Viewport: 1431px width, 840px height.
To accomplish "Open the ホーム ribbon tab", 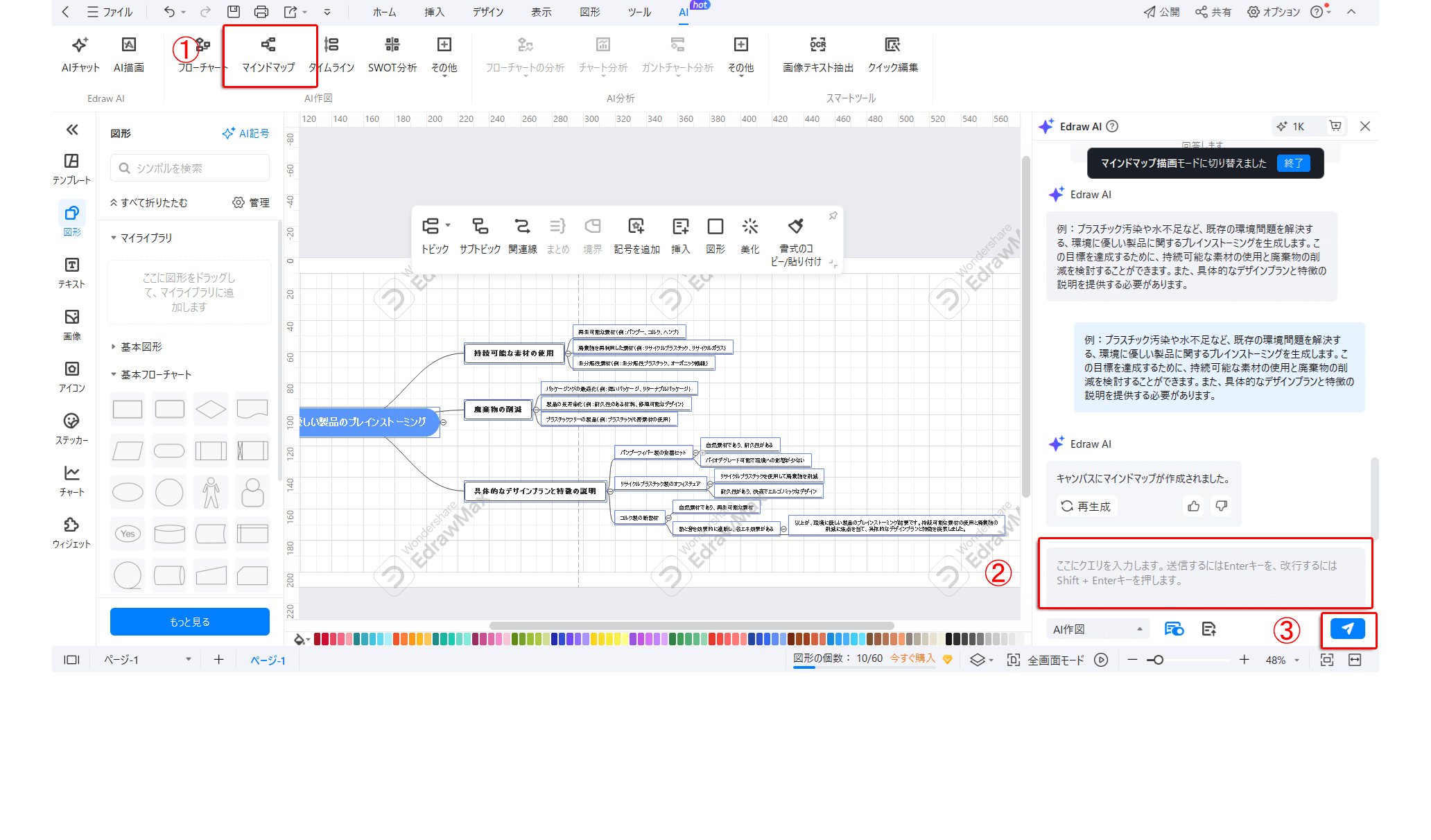I will (385, 12).
